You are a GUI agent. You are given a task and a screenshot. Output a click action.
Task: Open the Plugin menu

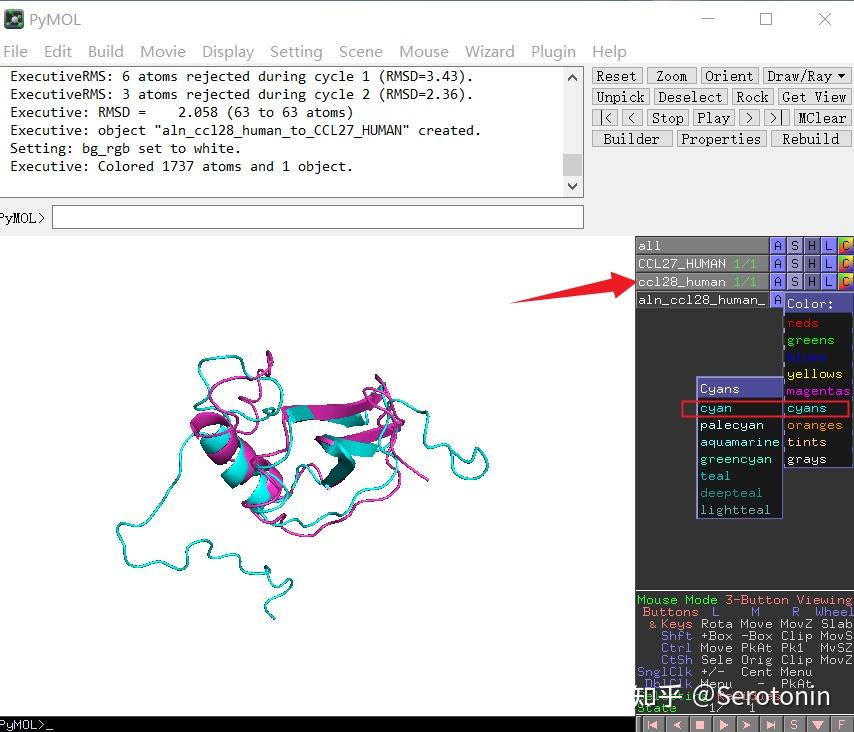coord(553,52)
